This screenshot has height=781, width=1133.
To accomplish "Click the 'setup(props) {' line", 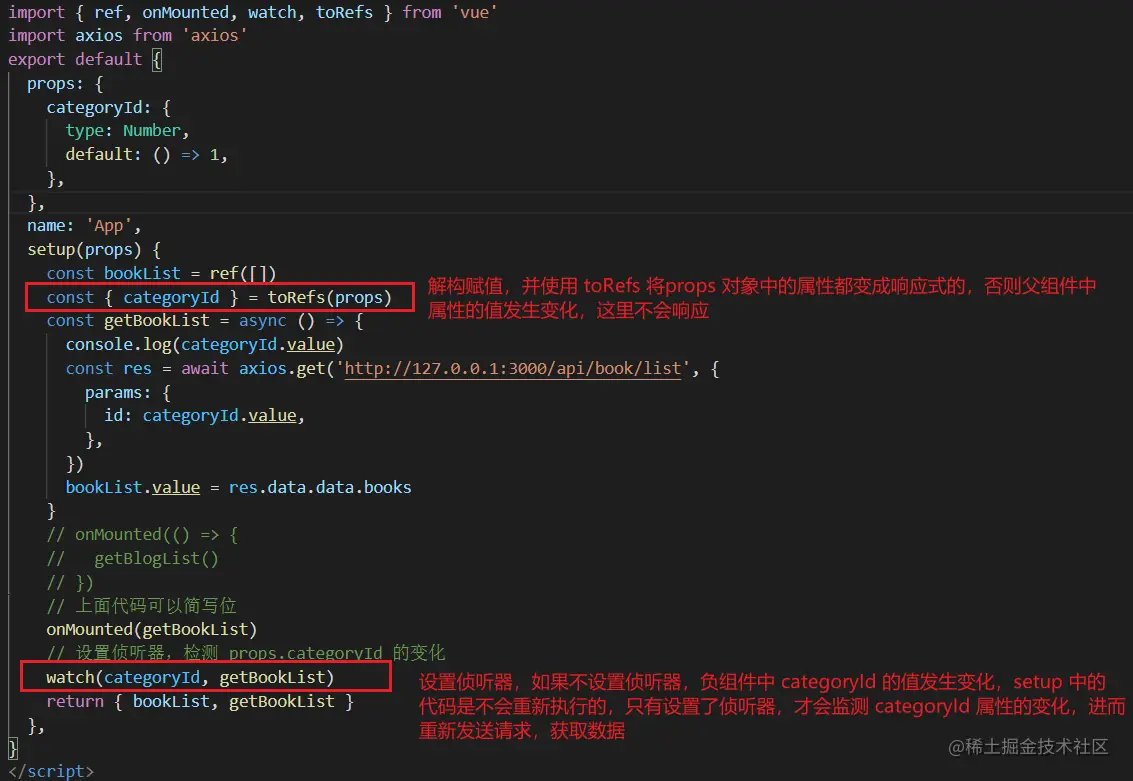I will (94, 249).
